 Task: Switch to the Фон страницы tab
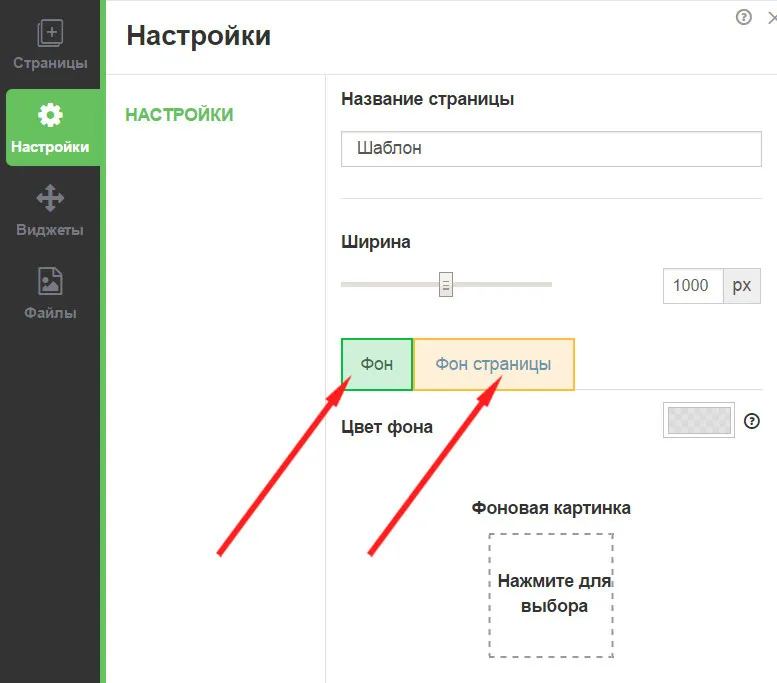(494, 364)
